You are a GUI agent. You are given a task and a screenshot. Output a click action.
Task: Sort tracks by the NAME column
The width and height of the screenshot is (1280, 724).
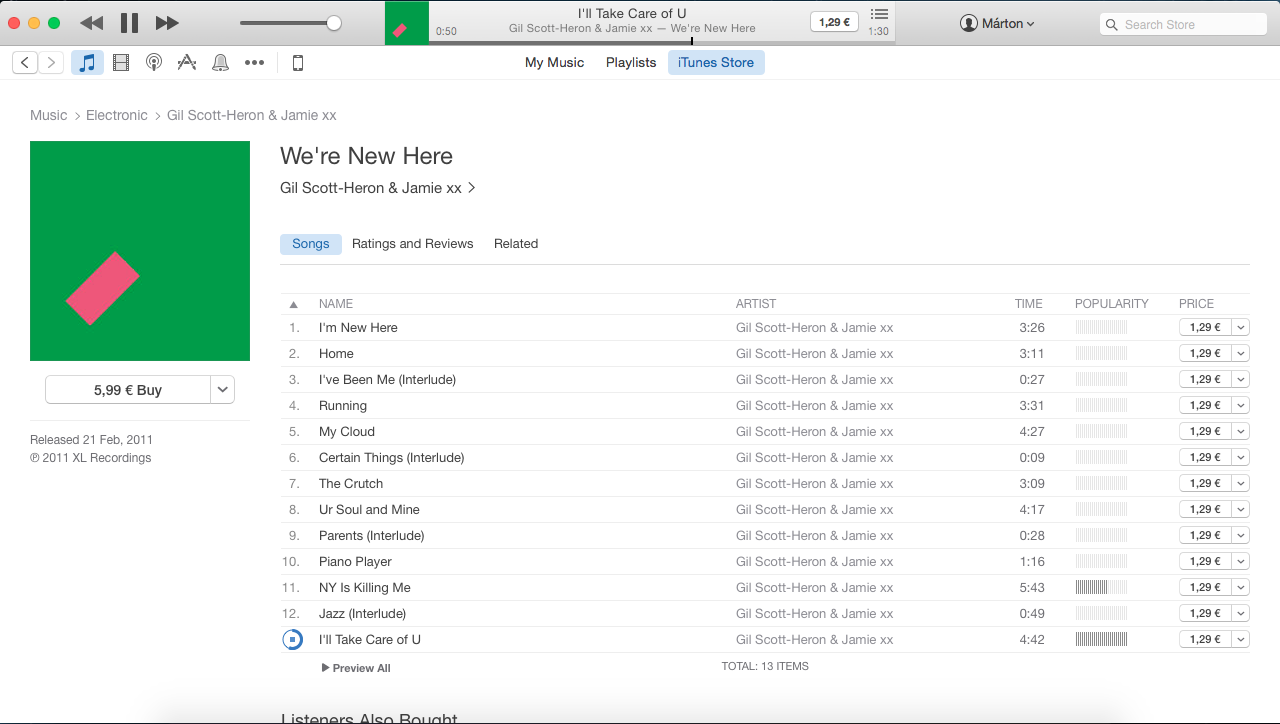pyautogui.click(x=336, y=304)
